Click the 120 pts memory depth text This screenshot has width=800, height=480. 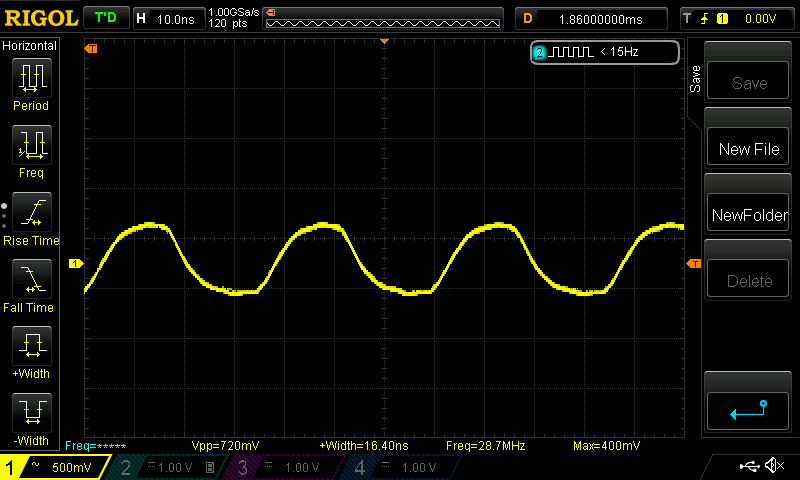point(228,23)
